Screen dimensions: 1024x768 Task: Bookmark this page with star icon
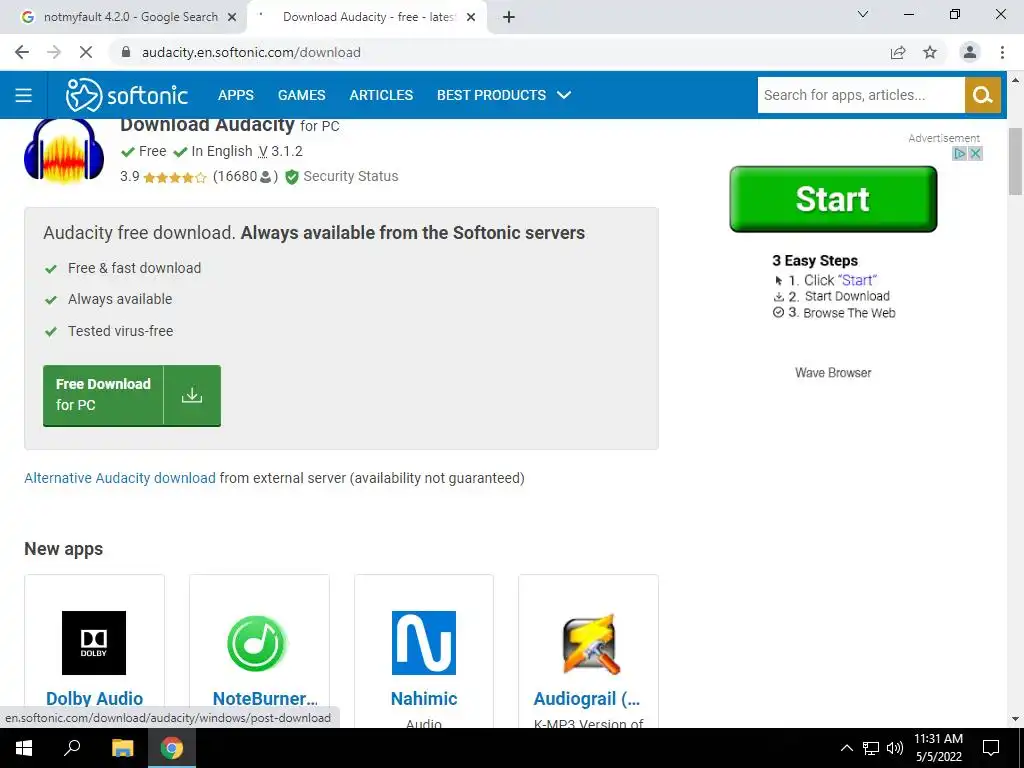(930, 52)
